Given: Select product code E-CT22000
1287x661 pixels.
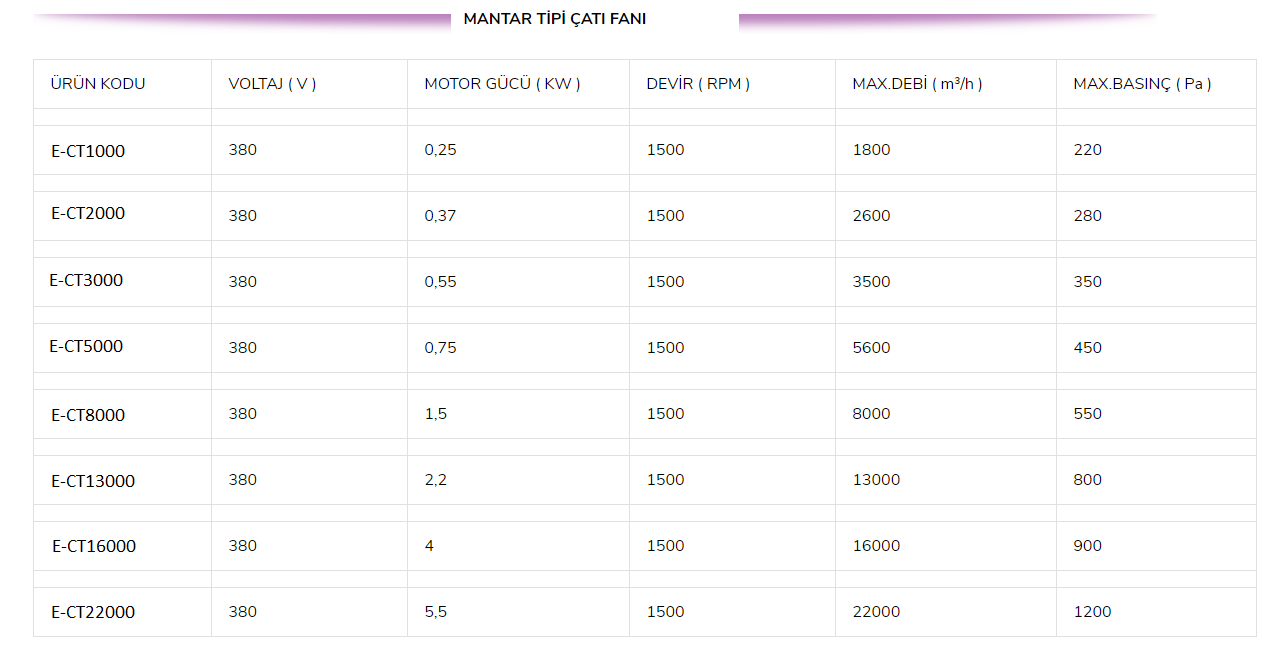Looking at the screenshot, I should pos(93,613).
